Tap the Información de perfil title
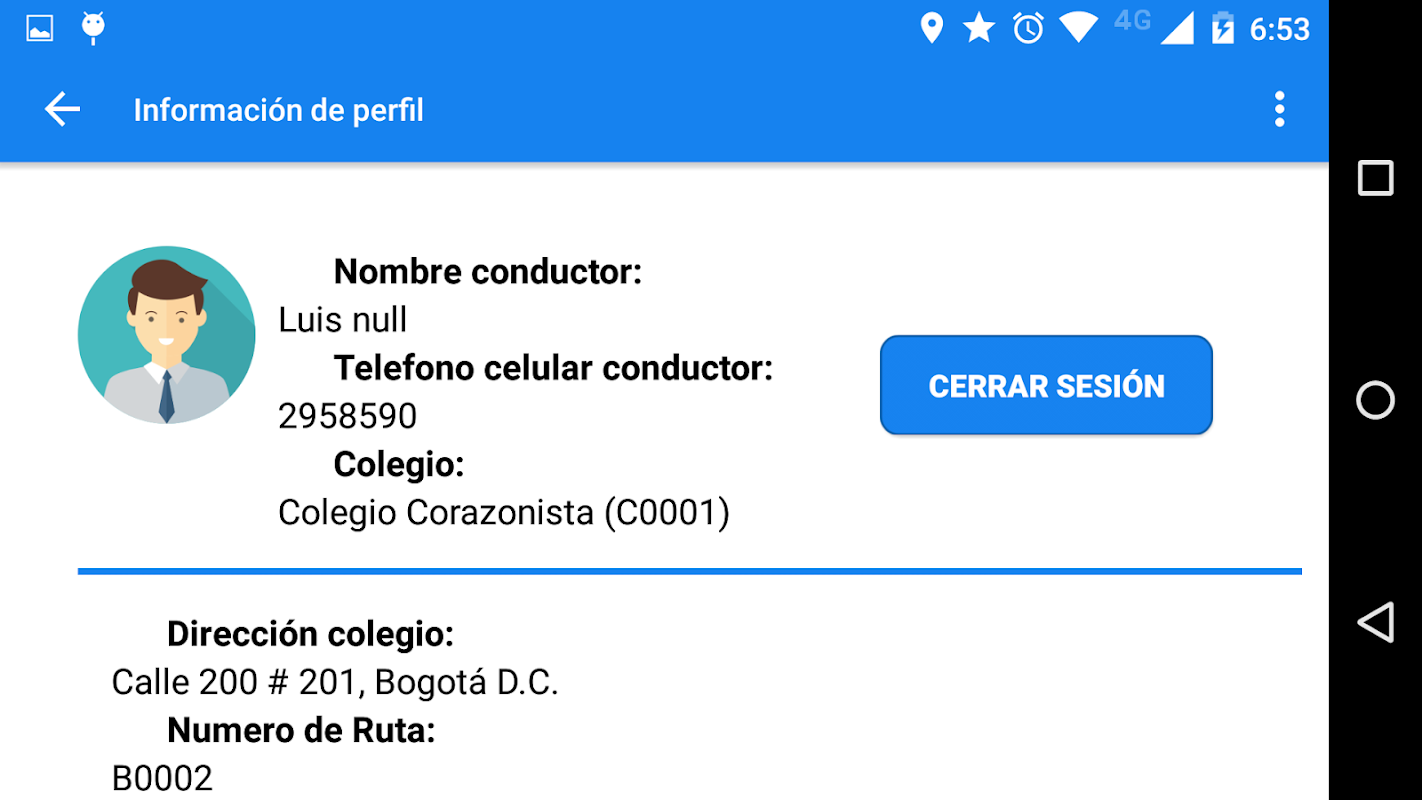 tap(279, 110)
